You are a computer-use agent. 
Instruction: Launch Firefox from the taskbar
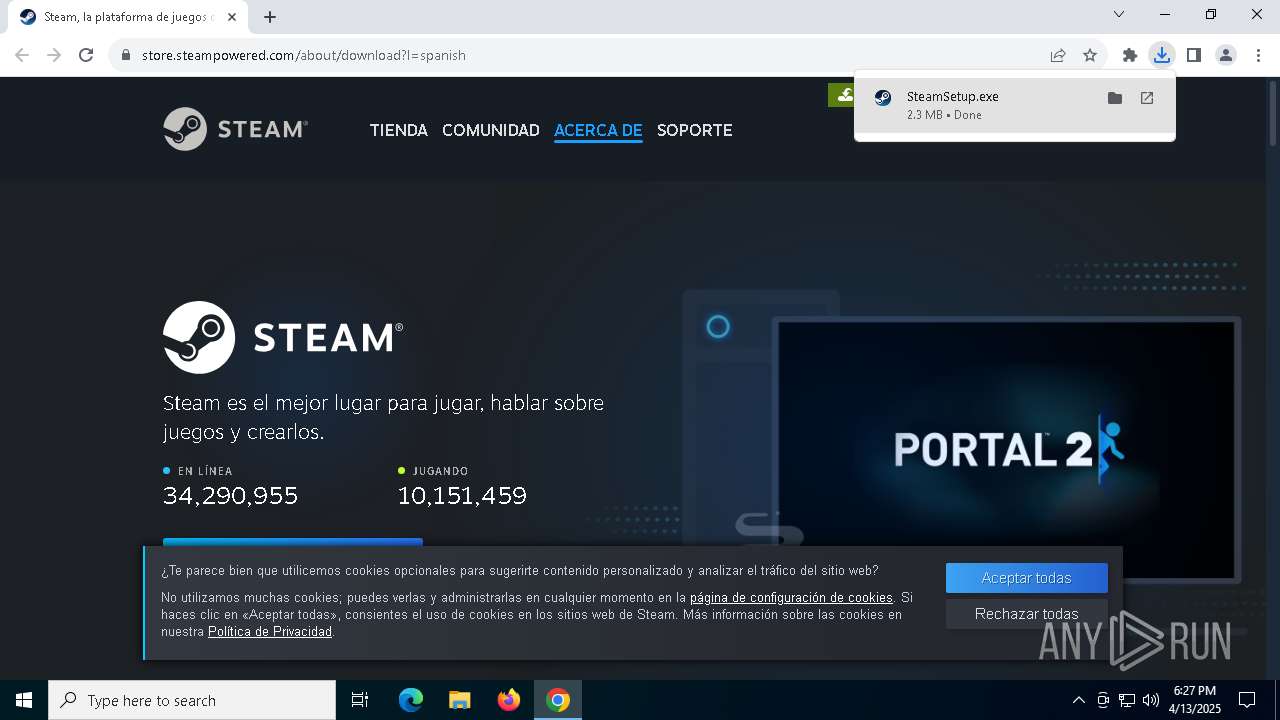click(509, 700)
